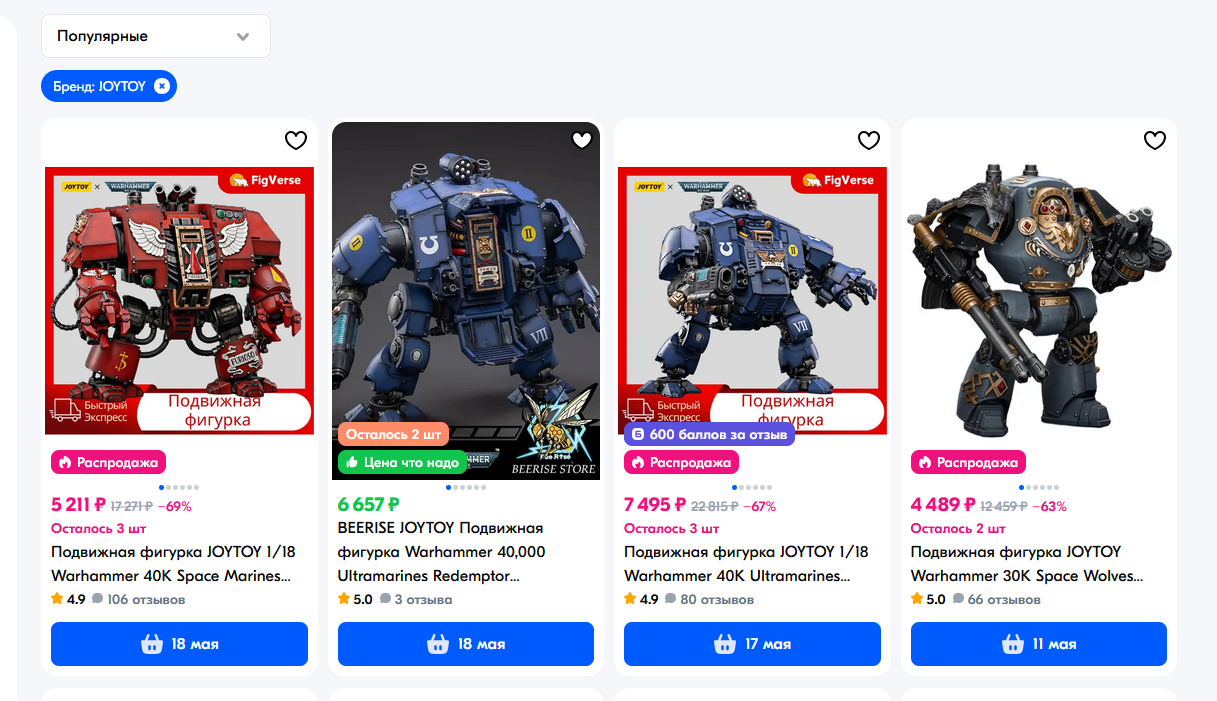Add the red Space Marines dreadnought to favorites
The image size is (1217, 701).
[295, 140]
